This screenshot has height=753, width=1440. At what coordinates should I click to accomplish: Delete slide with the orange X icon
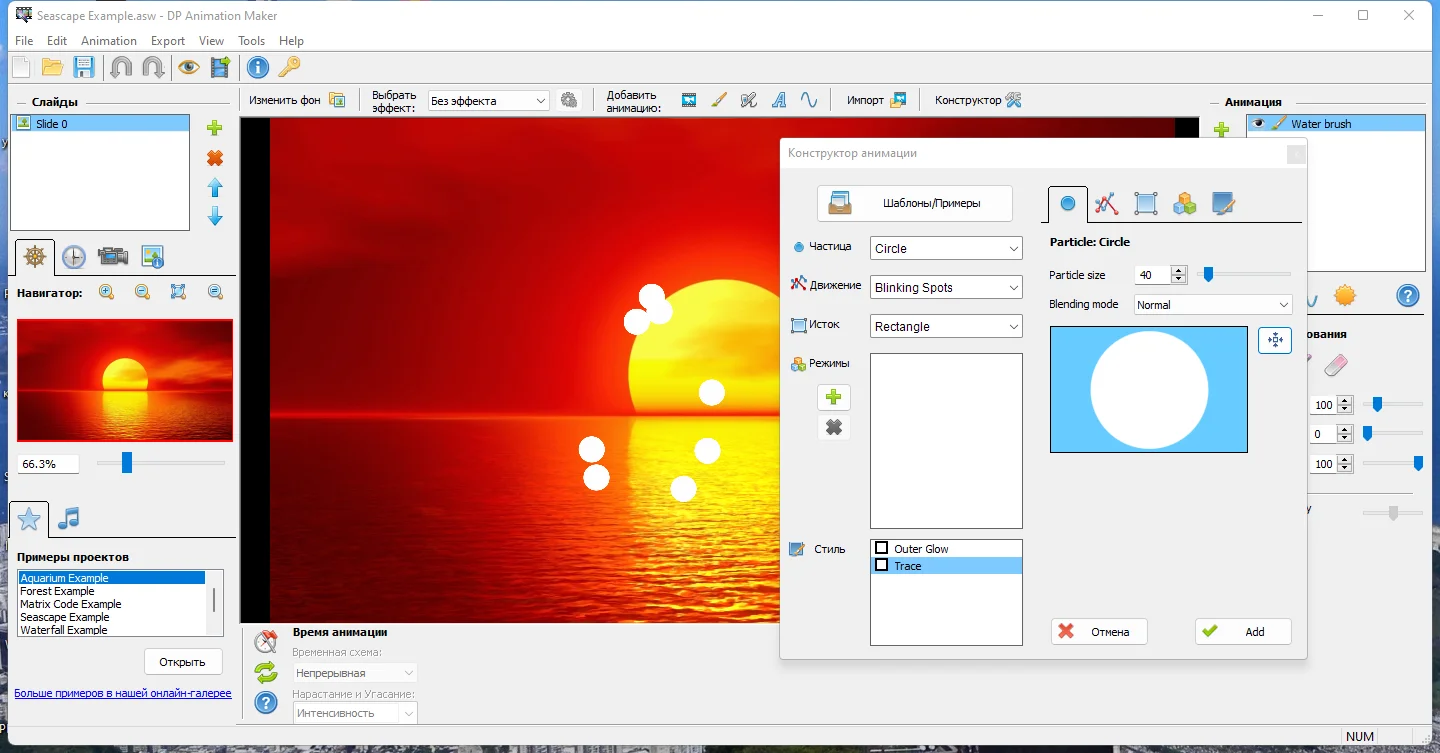[x=214, y=158]
